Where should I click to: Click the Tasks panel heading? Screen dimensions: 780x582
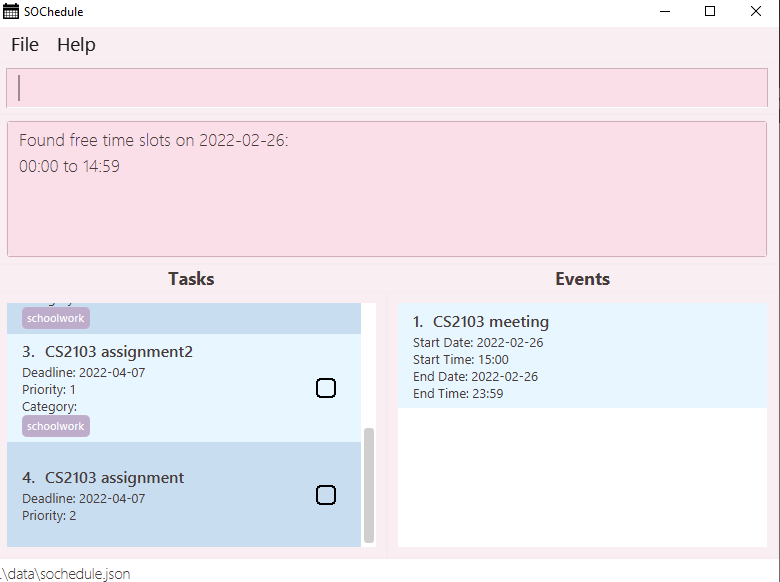click(191, 279)
